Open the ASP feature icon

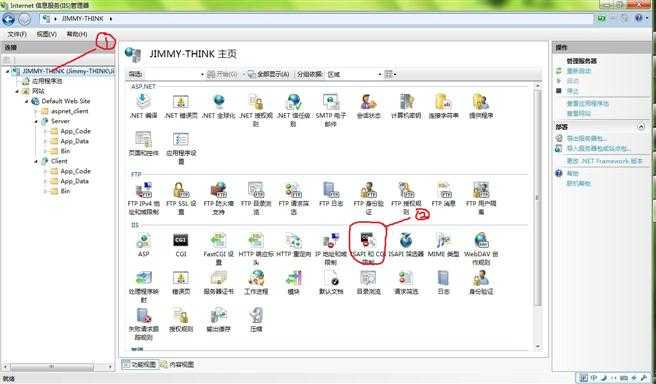[143, 244]
